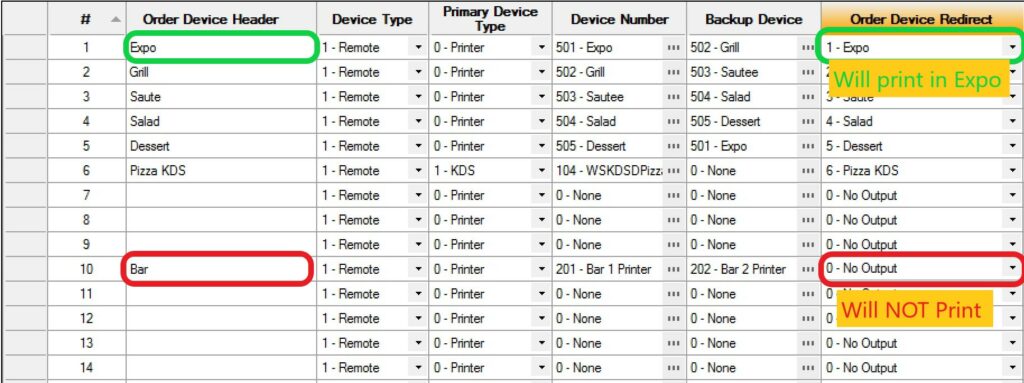Expand Device Type dropdown in row 1
The image size is (1024, 383).
pyautogui.click(x=418, y=48)
